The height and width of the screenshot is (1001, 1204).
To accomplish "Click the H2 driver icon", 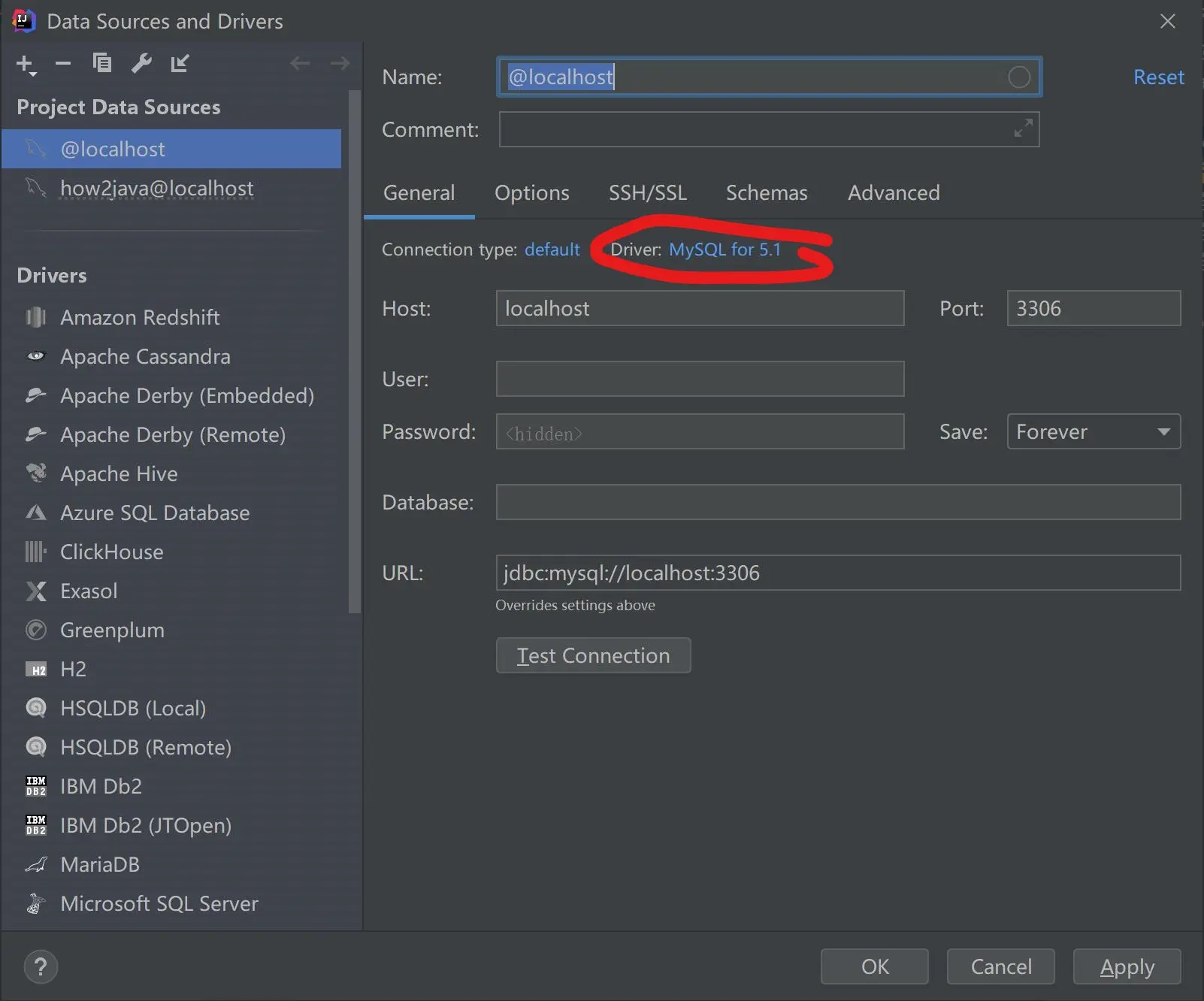I will point(36,669).
